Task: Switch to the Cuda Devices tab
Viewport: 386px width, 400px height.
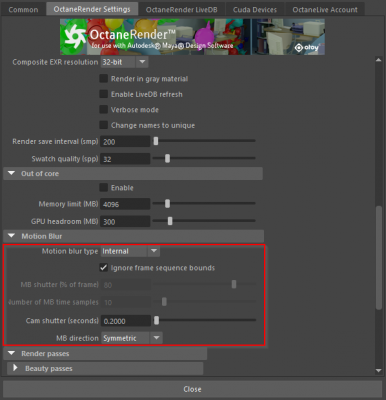Action: (255, 9)
